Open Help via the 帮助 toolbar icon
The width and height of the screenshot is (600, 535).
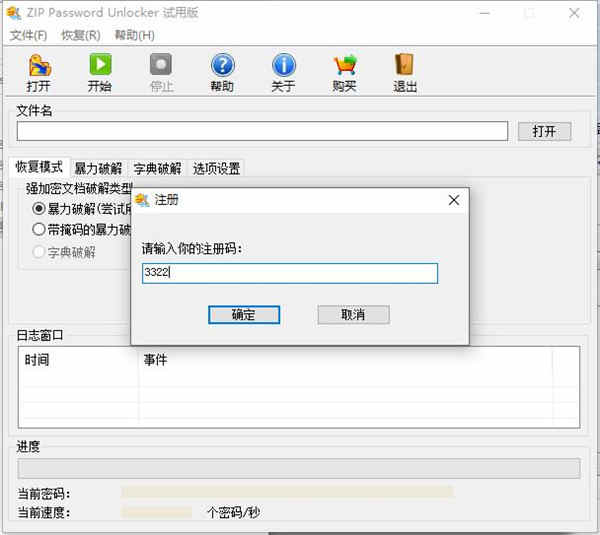(x=222, y=73)
